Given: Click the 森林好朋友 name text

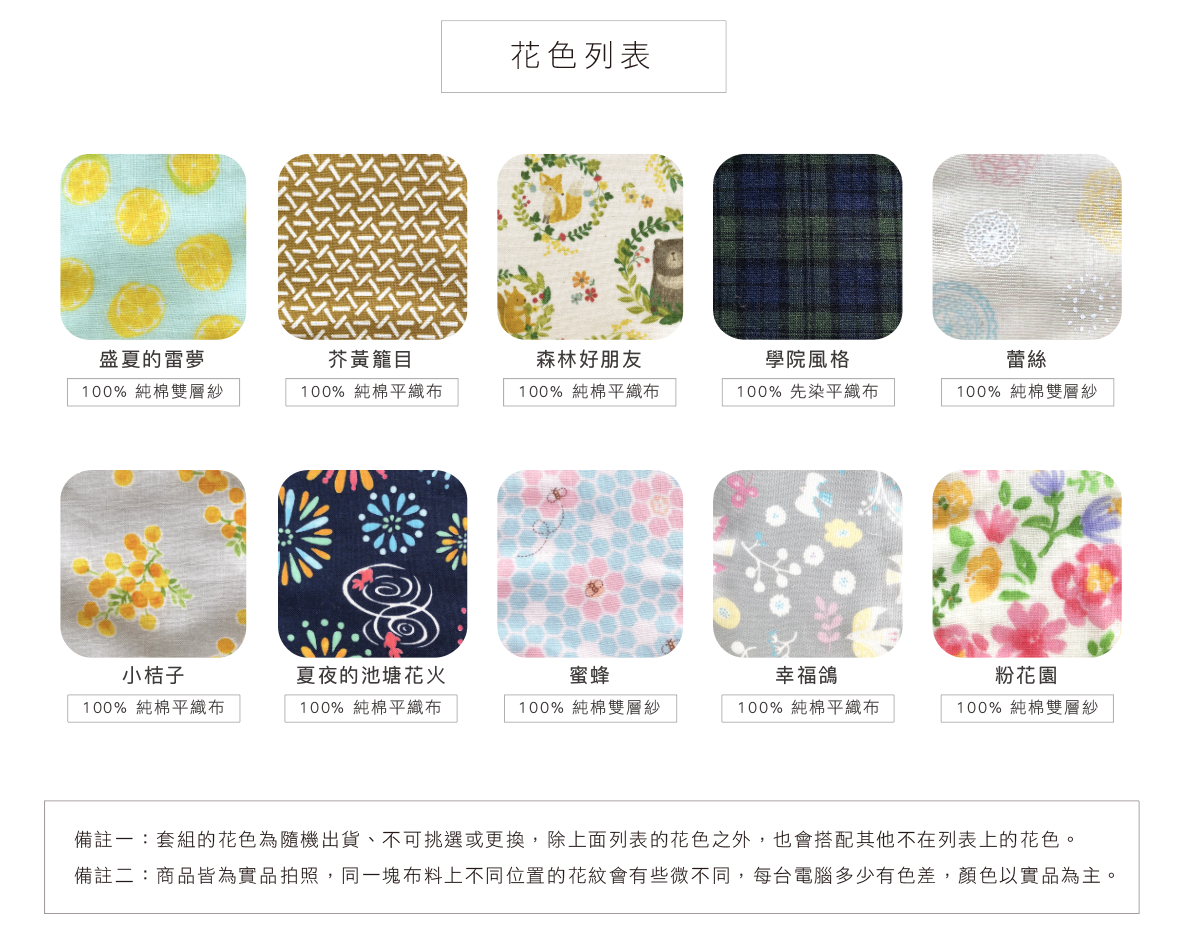Looking at the screenshot, I should (x=589, y=359).
